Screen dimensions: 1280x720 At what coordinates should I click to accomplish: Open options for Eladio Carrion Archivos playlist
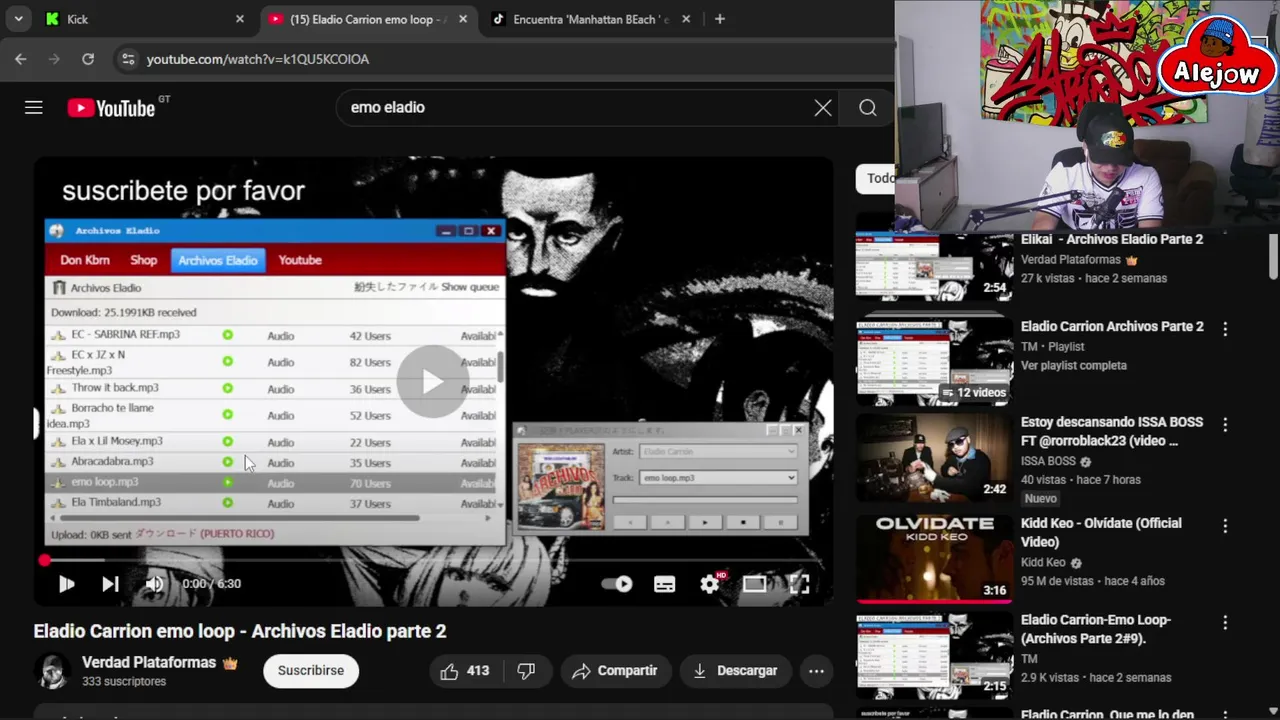point(1225,328)
